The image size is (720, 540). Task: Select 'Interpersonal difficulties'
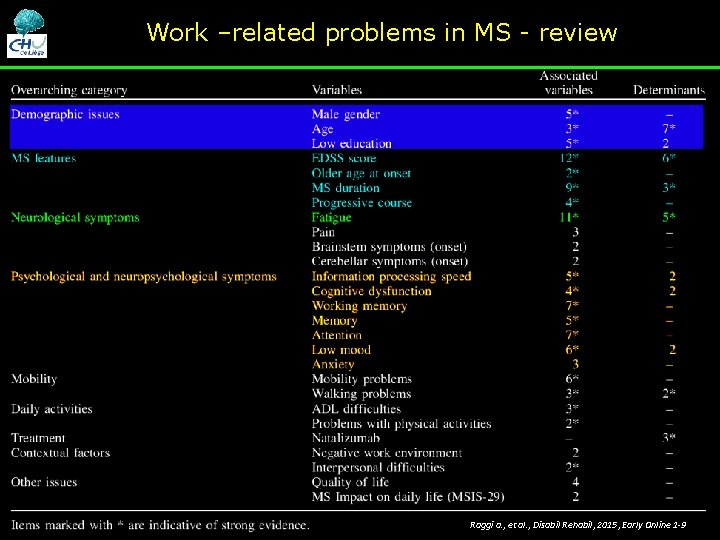[x=378, y=467]
